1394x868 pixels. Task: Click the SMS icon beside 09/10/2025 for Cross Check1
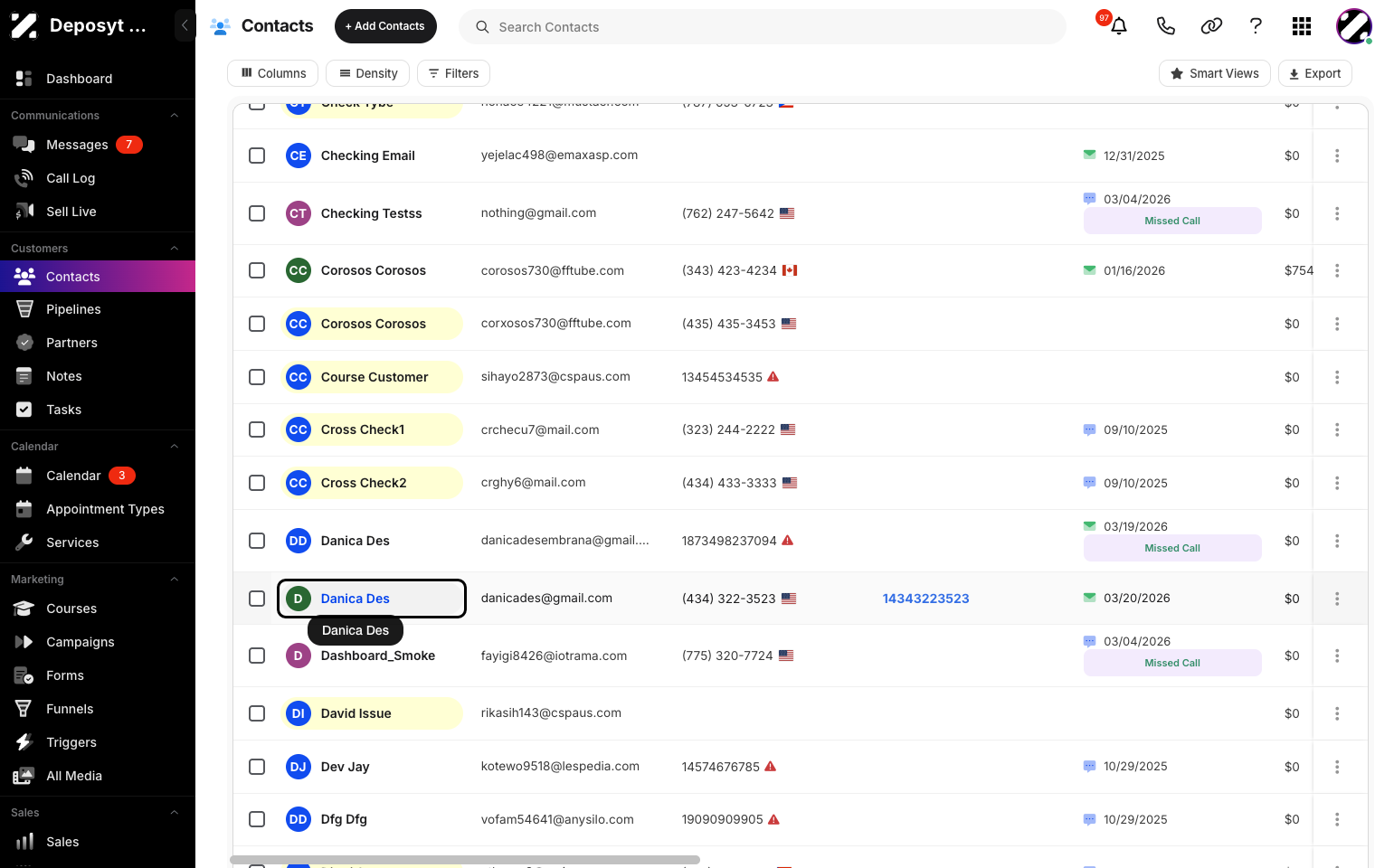pos(1089,429)
